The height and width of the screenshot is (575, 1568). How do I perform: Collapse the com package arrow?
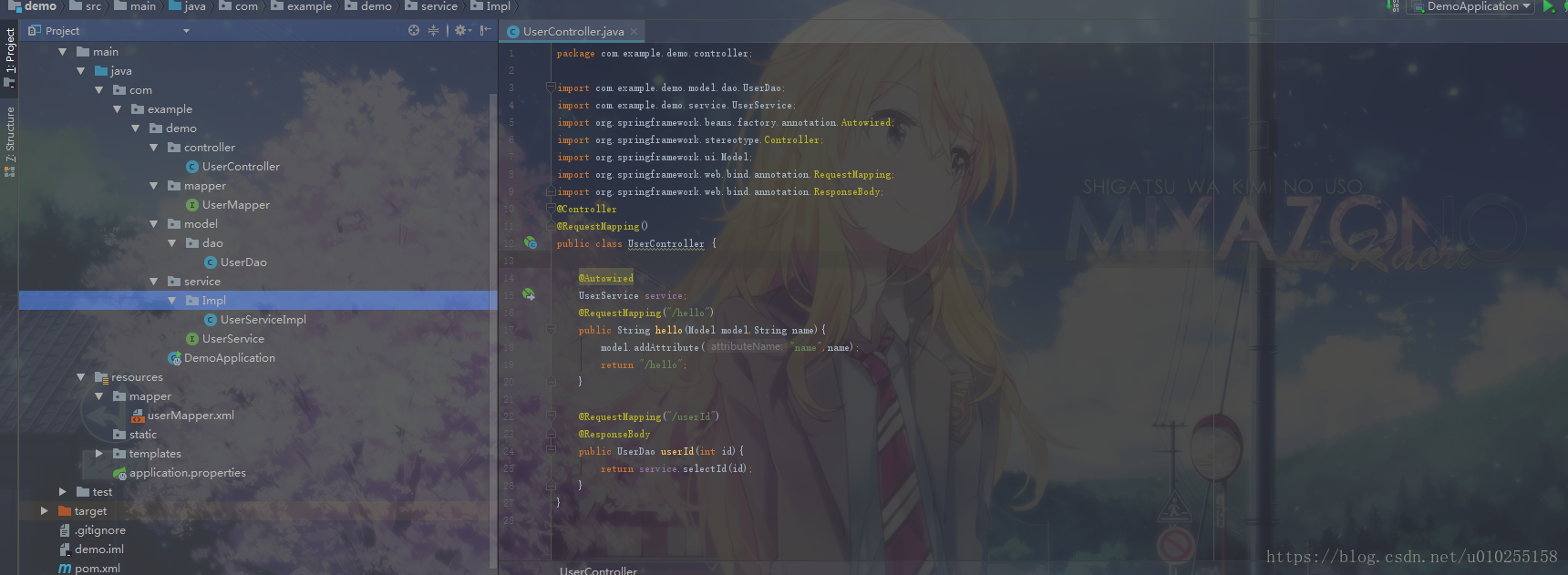tap(99, 90)
